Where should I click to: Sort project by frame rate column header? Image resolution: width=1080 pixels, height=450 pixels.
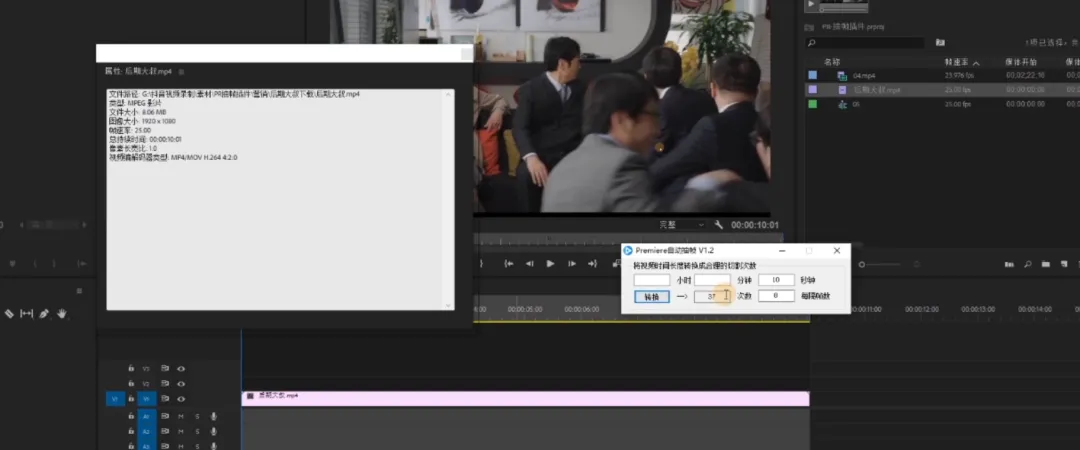click(x=955, y=62)
